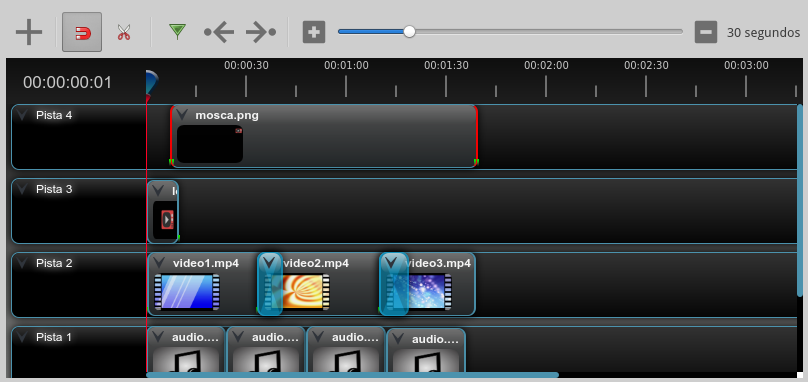Enable the razor scissors tool
This screenshot has width=808, height=382.
click(x=124, y=32)
